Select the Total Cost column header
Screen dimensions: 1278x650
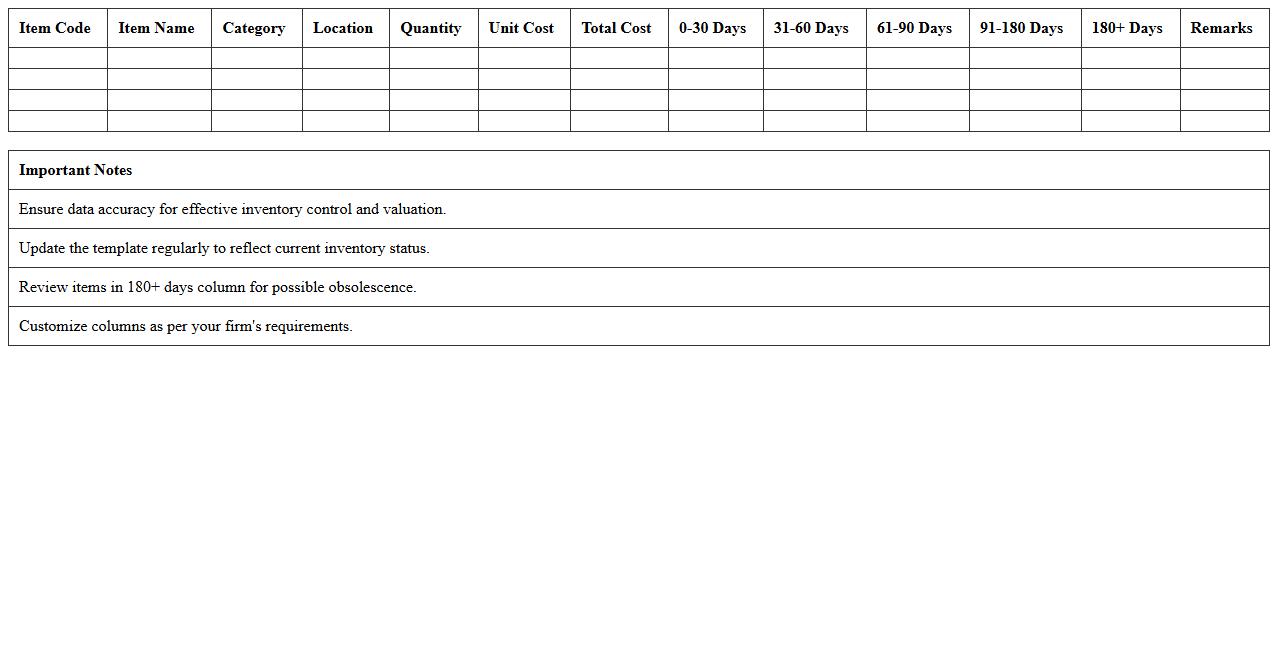click(616, 28)
